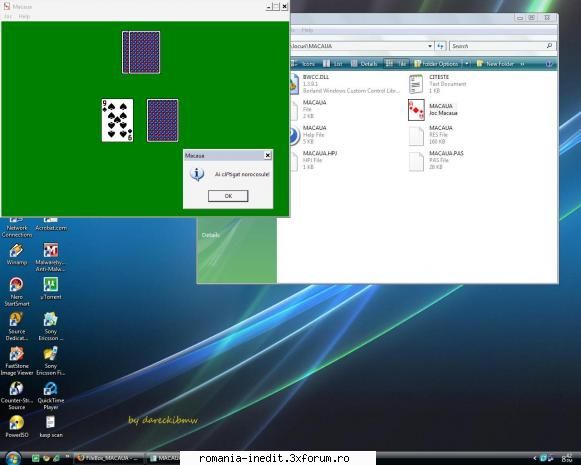Select MACAUA Joc Macaua application icon
The image size is (581, 465).
pyautogui.click(x=416, y=110)
